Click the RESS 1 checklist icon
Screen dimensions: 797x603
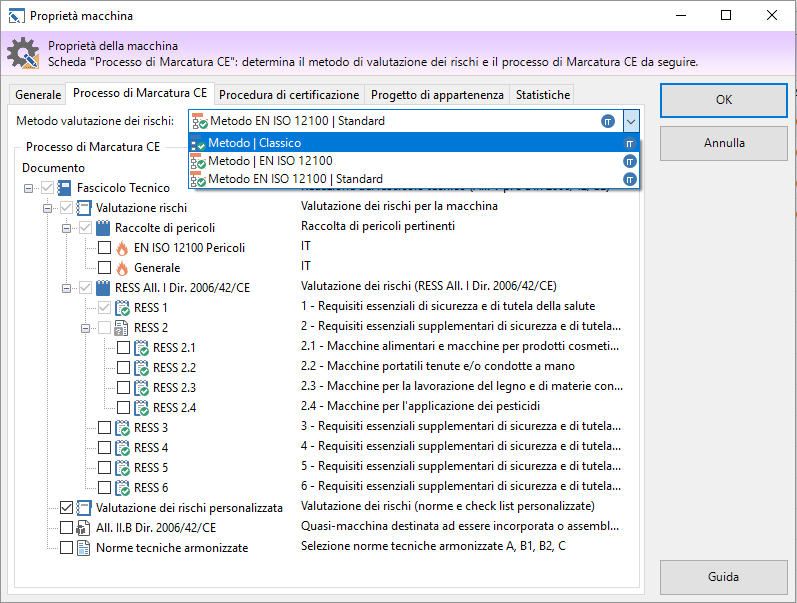[x=122, y=308]
